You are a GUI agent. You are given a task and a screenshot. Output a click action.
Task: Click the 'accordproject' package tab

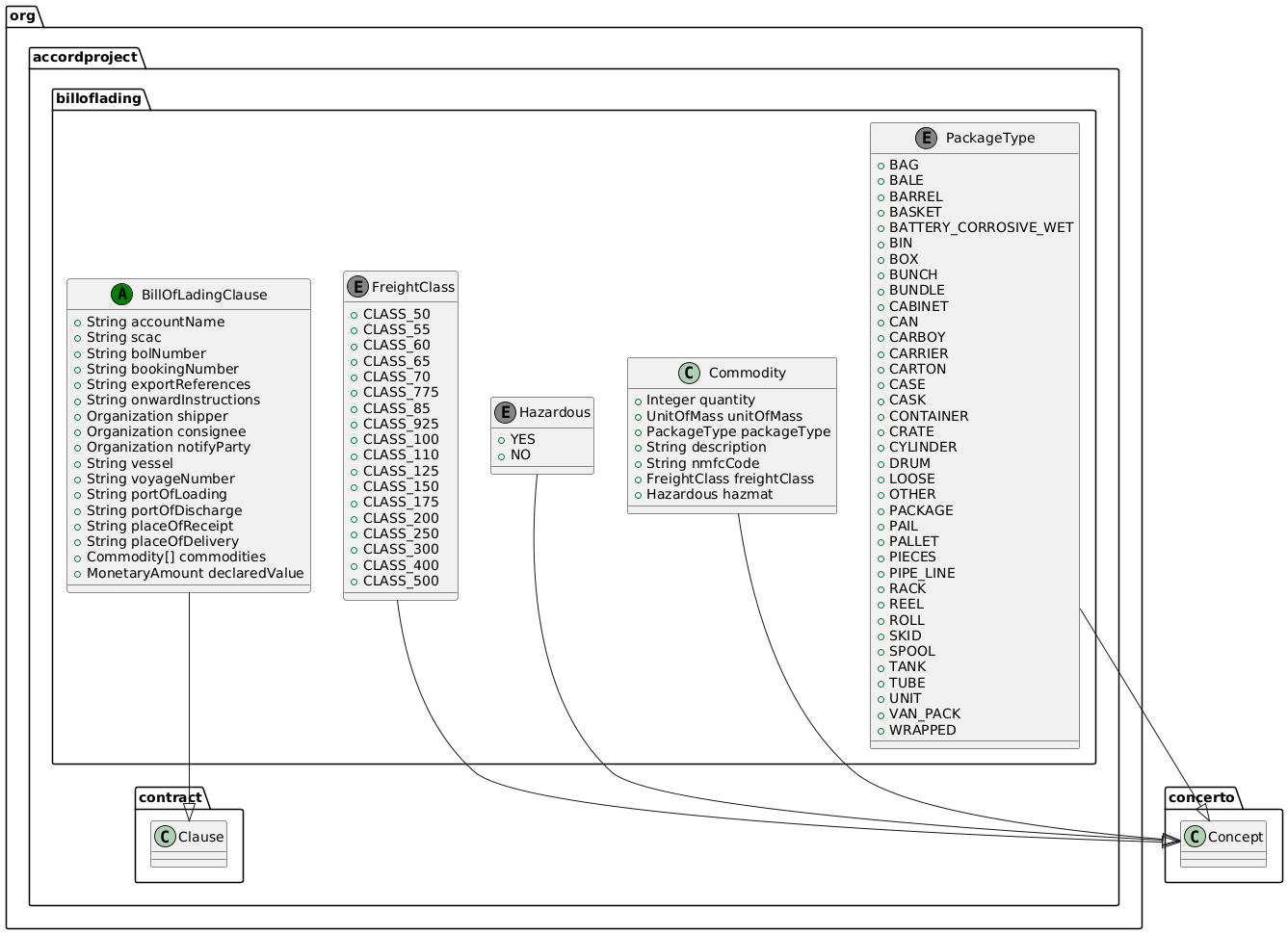click(85, 57)
